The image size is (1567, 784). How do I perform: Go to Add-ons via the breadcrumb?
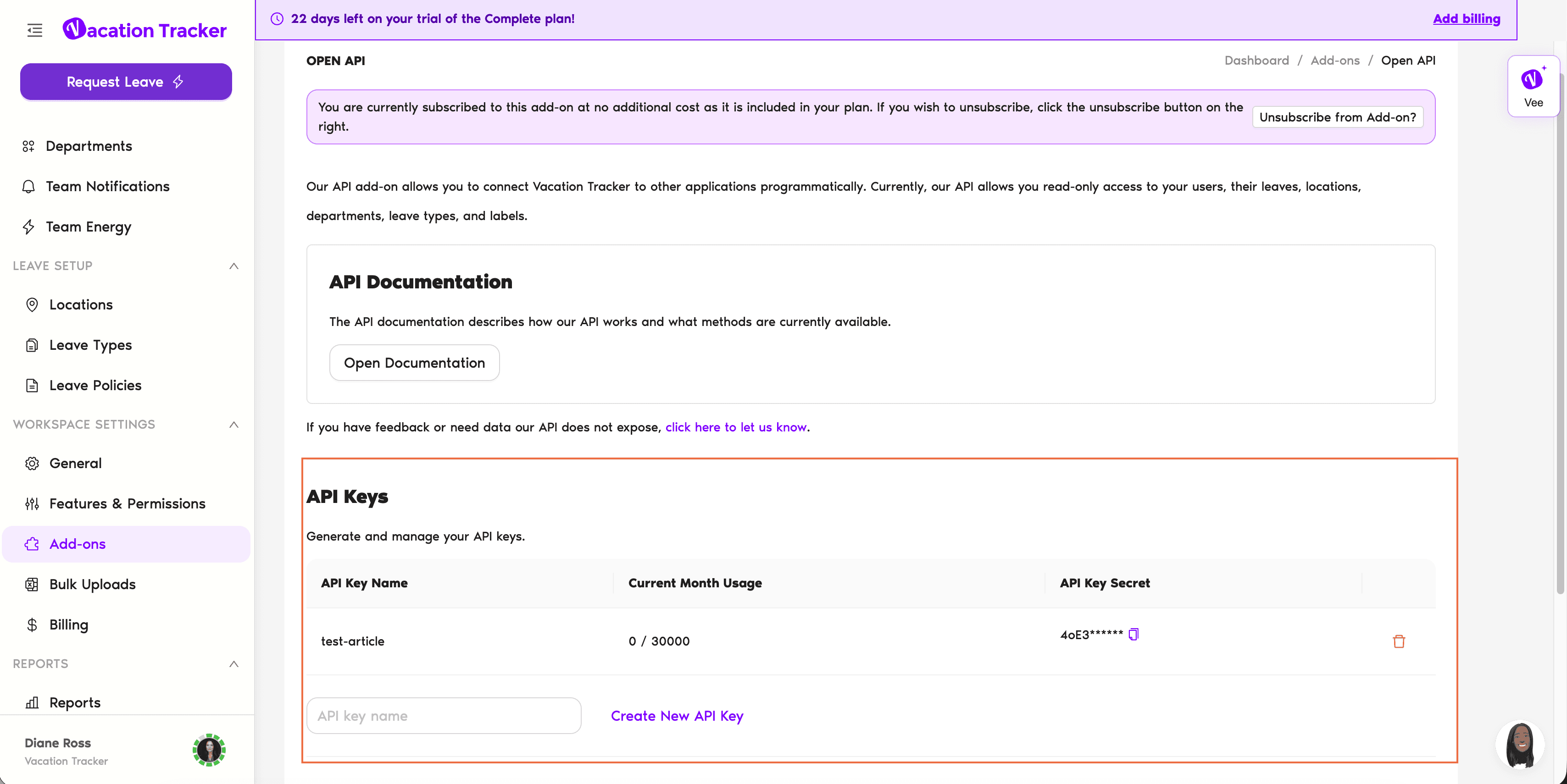(1334, 60)
